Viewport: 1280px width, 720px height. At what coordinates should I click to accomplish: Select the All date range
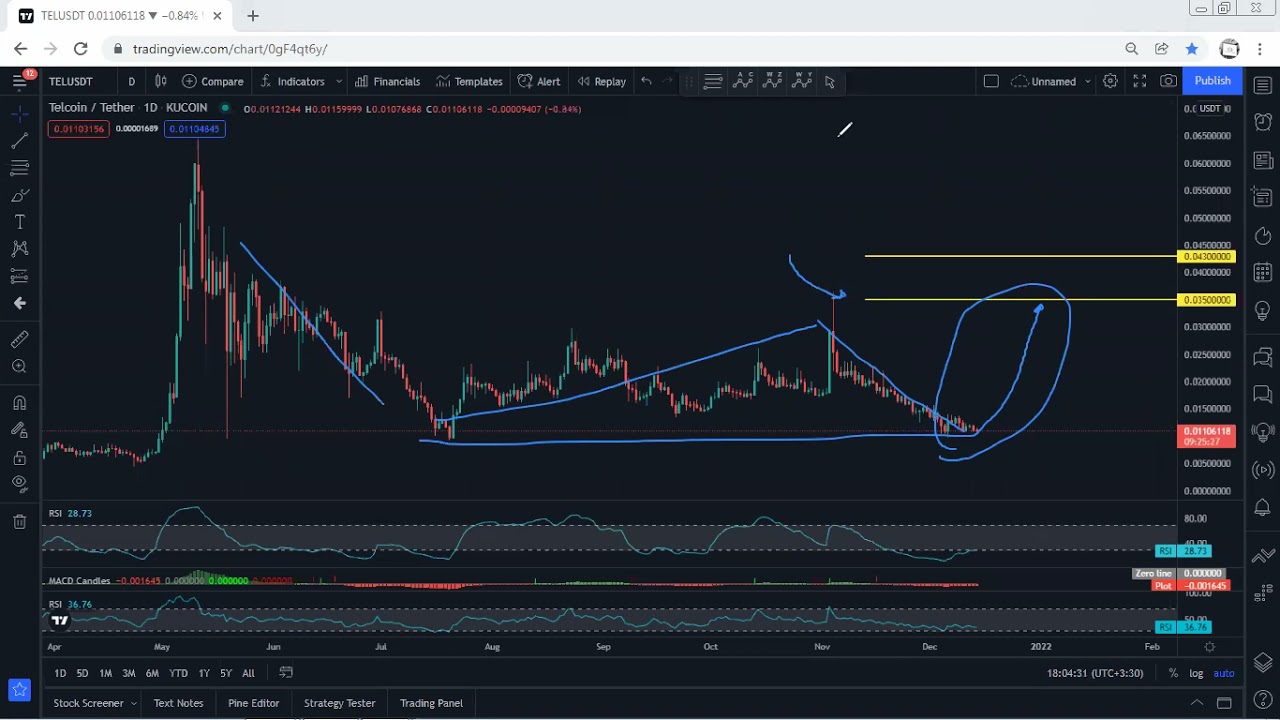(x=248, y=673)
